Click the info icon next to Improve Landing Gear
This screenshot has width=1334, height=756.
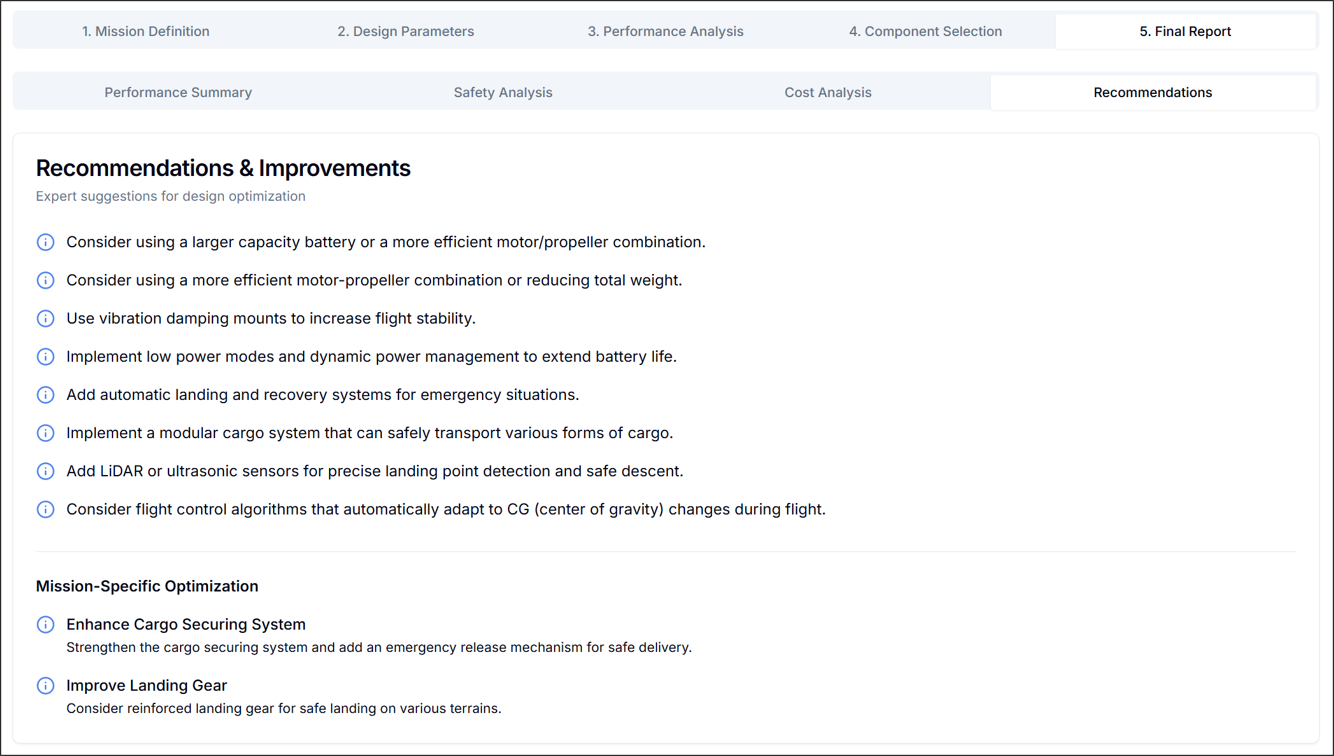point(45,685)
